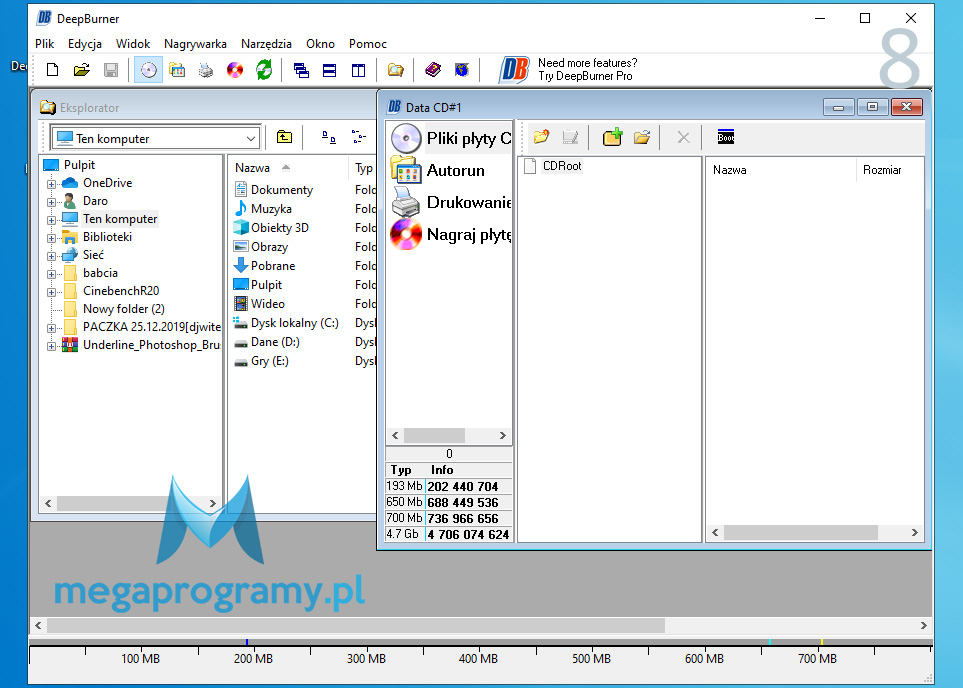The height and width of the screenshot is (688, 963).
Task: Open the Plik menu
Action: pyautogui.click(x=45, y=44)
